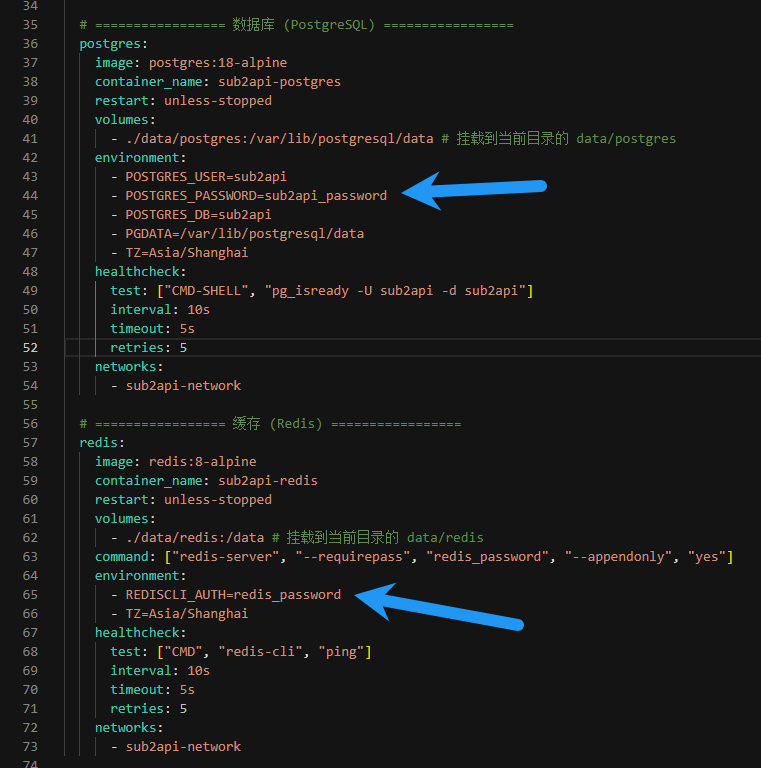
Task: Click the PostgreSQL section header comment
Action: pos(296,24)
